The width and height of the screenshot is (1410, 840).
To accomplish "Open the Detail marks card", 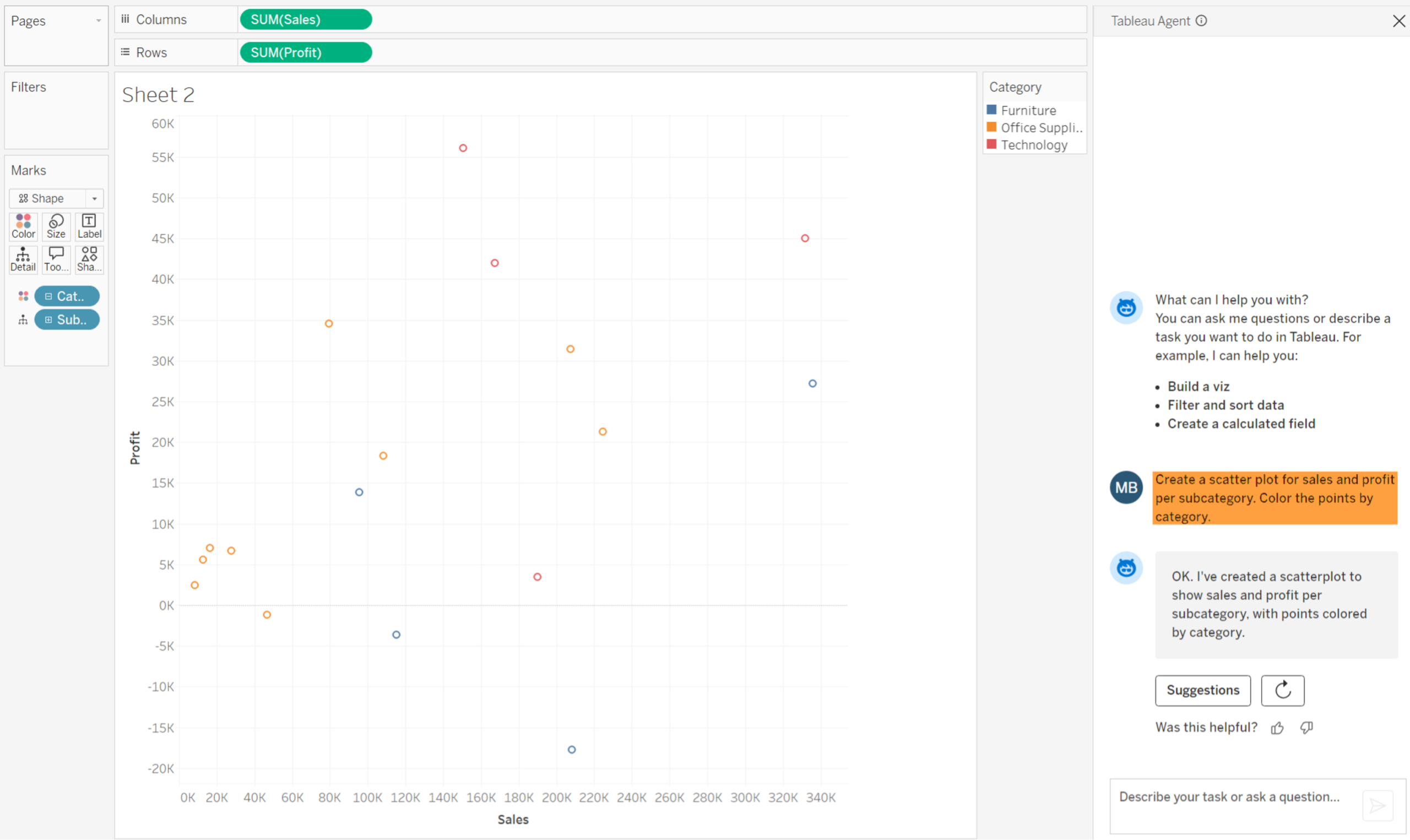I will coord(23,259).
